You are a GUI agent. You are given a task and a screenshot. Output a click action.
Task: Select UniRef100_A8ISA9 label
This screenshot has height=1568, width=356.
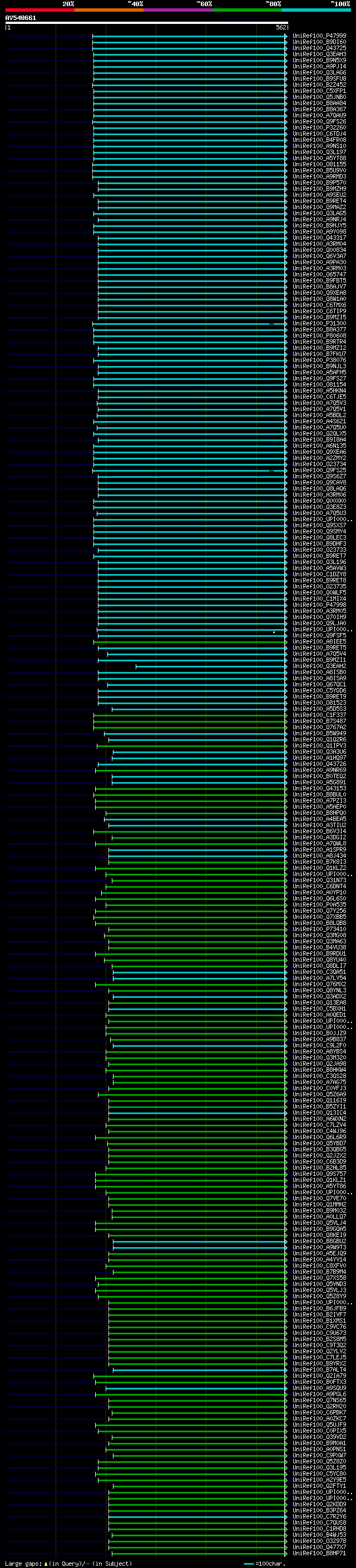[x=319, y=678]
